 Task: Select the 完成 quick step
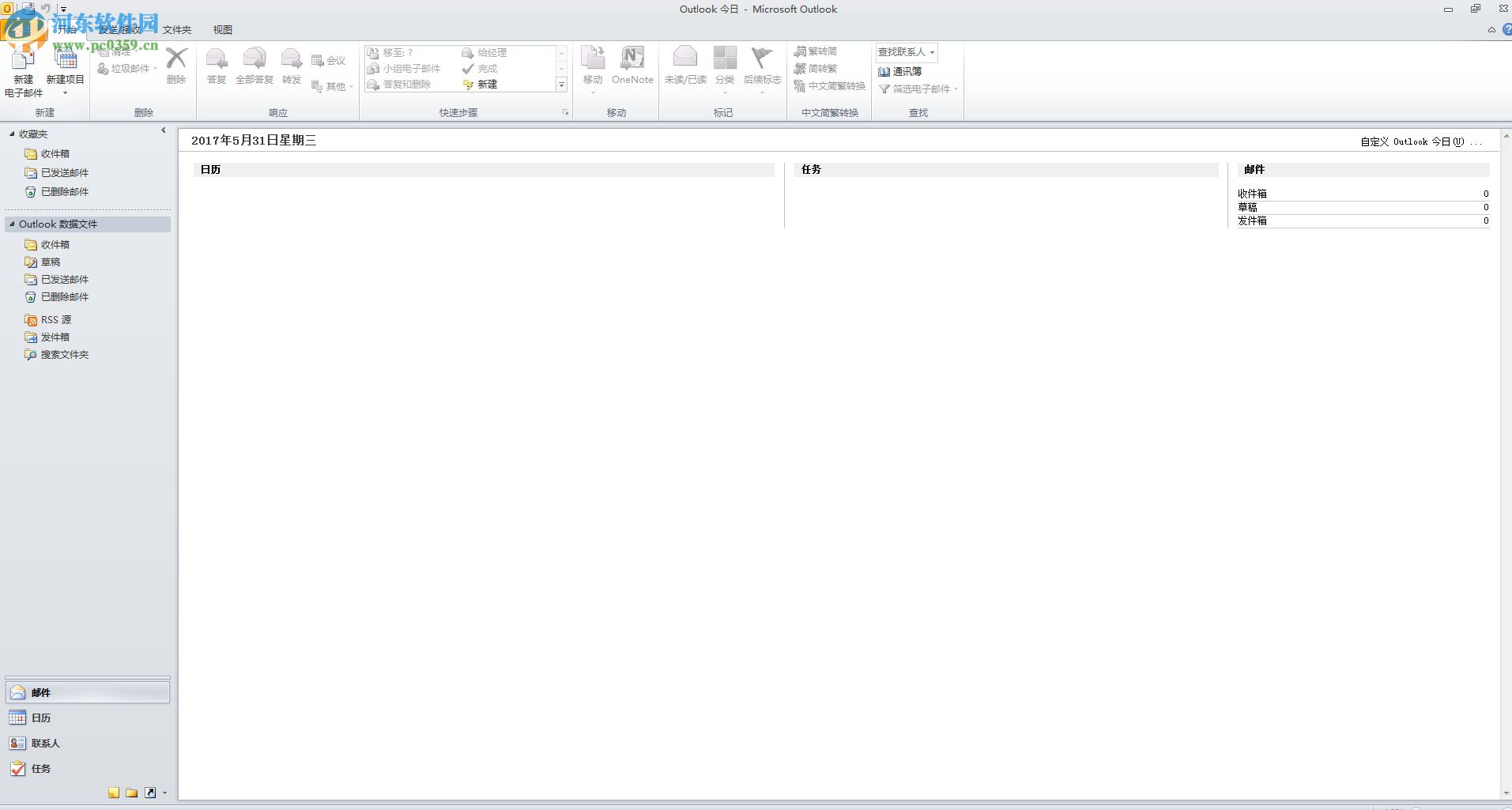coord(480,69)
